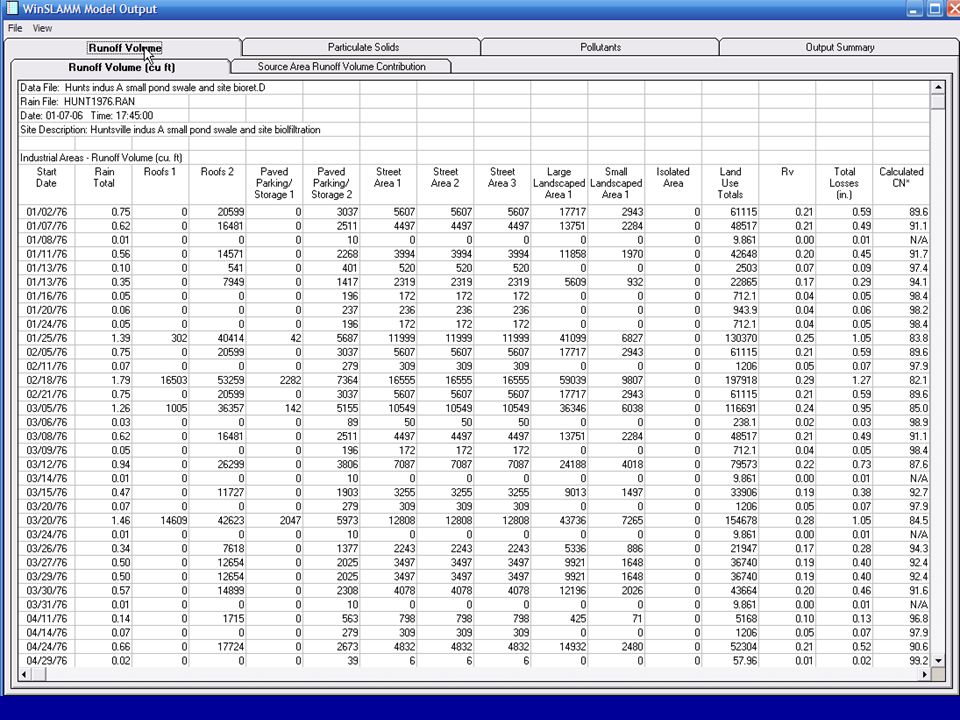This screenshot has width=960, height=720.
Task: Select the 03/12/76 start date cell
Action: [x=47, y=464]
